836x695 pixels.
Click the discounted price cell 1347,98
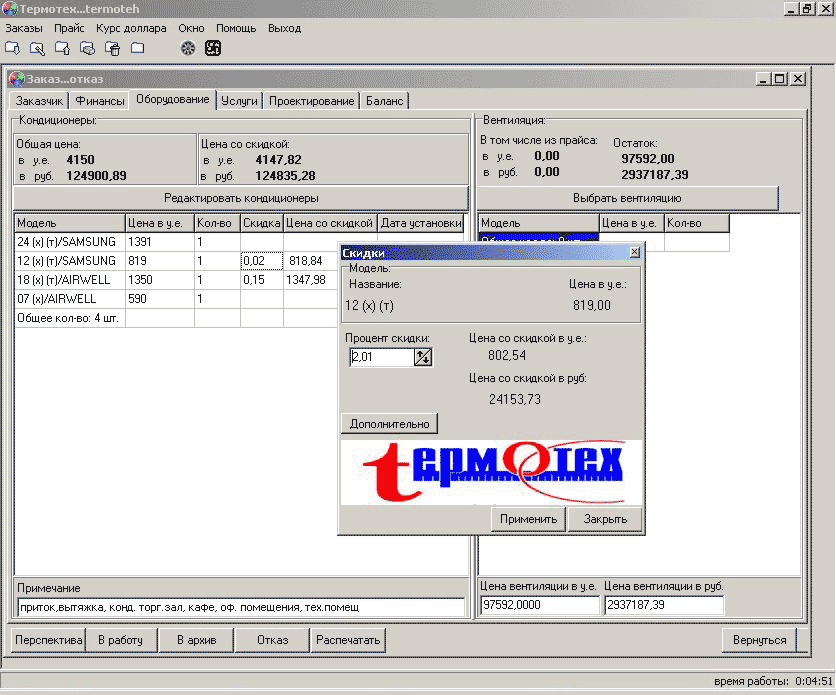[311, 280]
